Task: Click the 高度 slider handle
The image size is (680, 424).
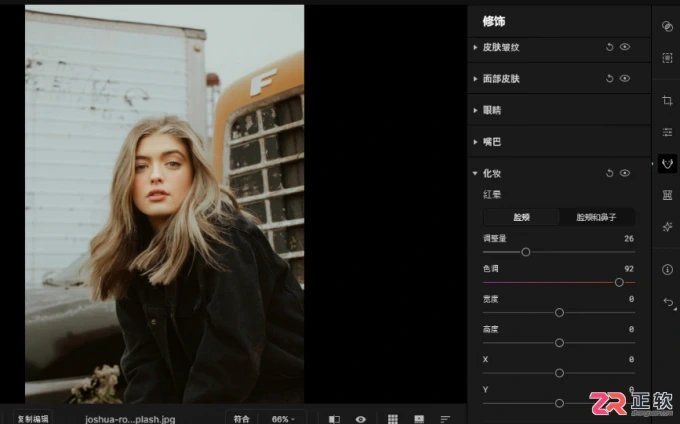Action: click(559, 343)
